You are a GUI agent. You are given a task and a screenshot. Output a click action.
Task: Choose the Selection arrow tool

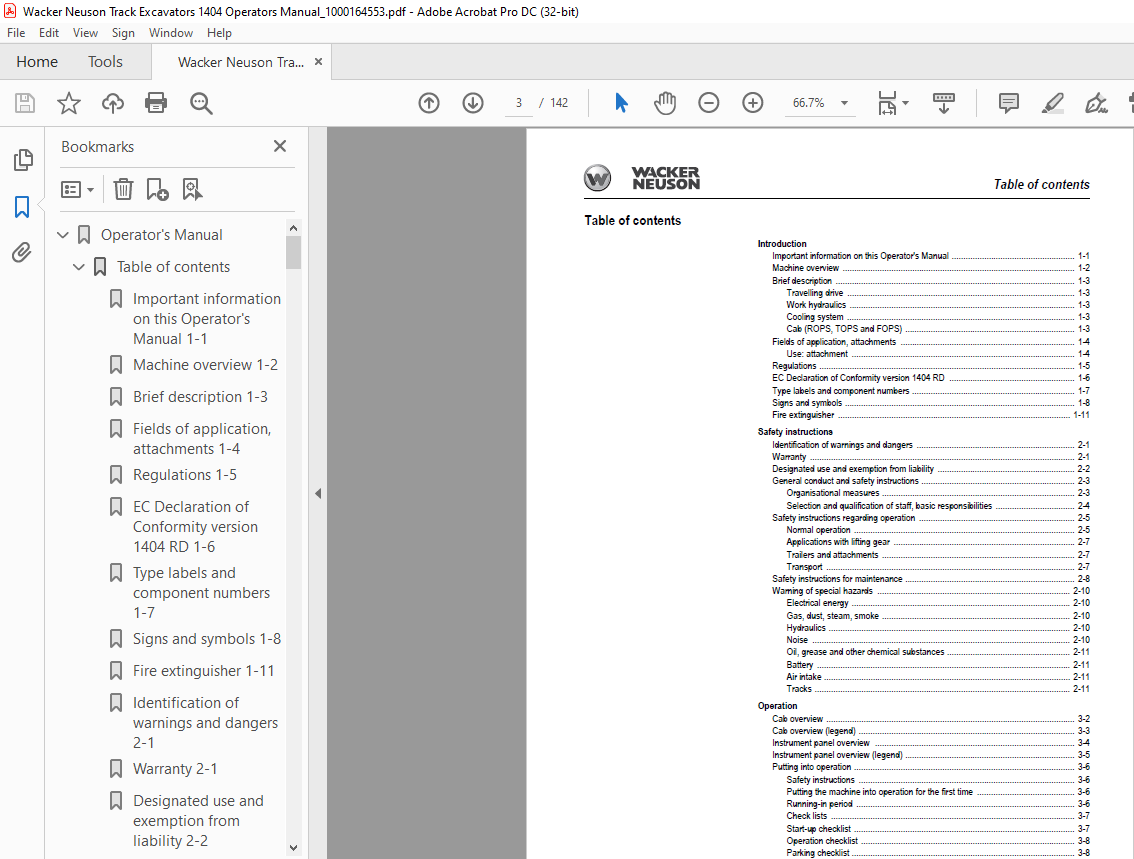621,103
